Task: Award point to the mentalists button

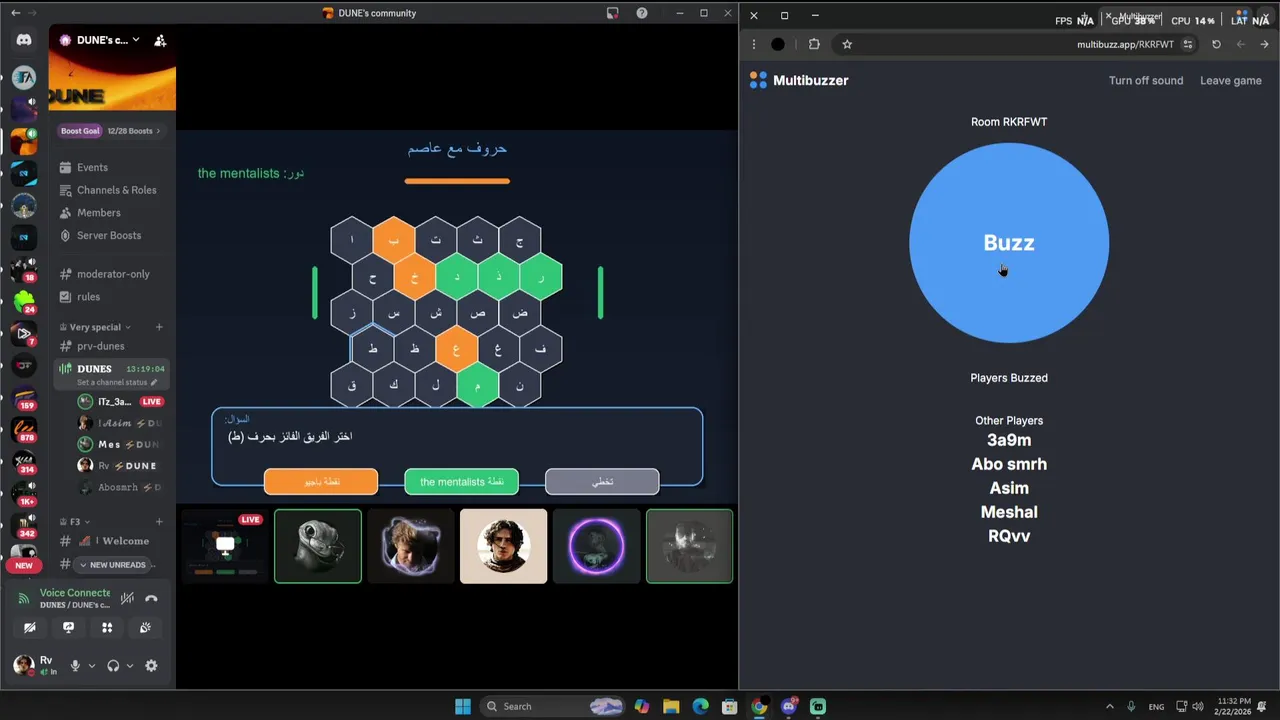Action: click(x=462, y=482)
